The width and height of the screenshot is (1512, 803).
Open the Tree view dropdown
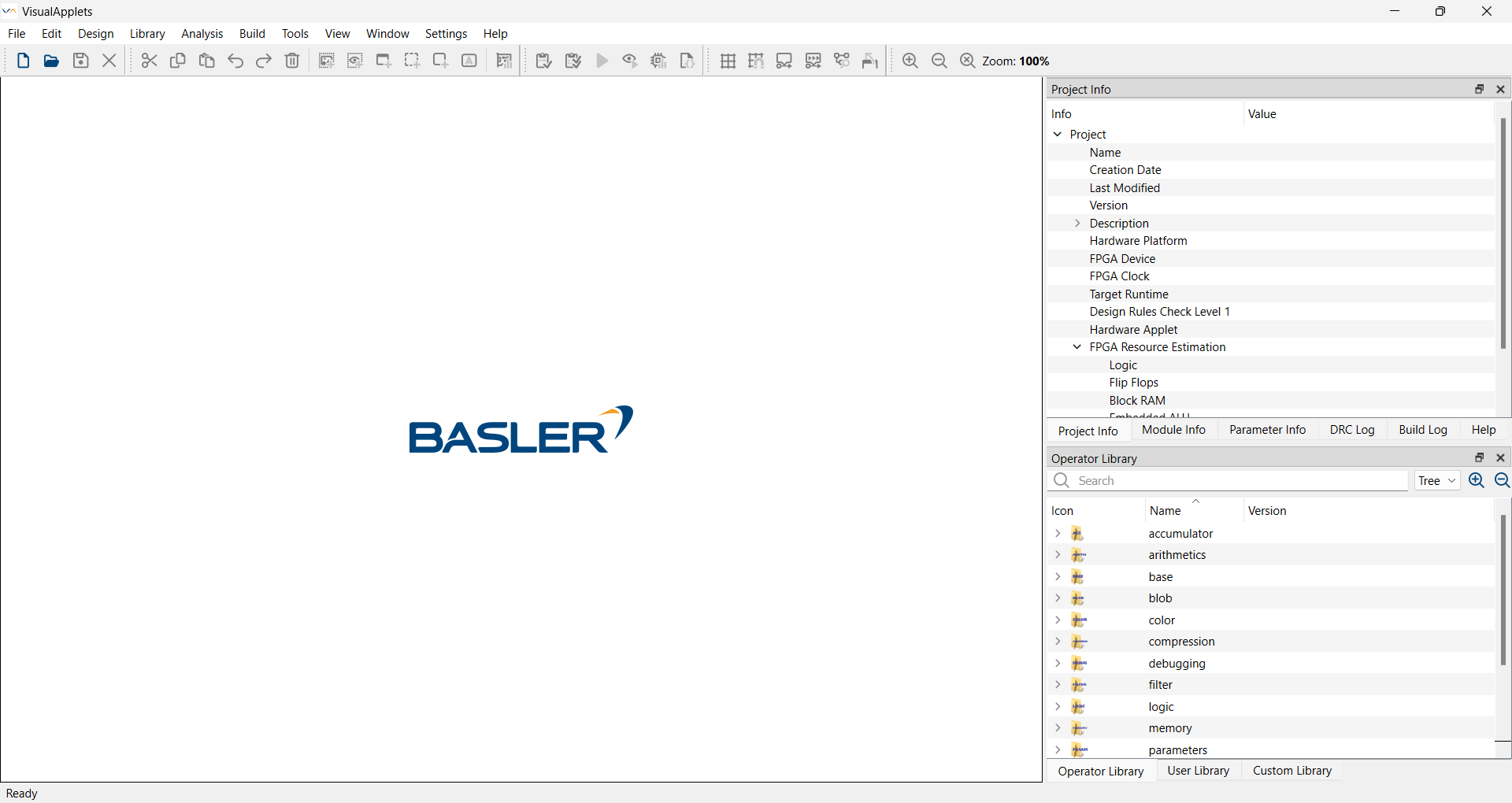point(1437,480)
